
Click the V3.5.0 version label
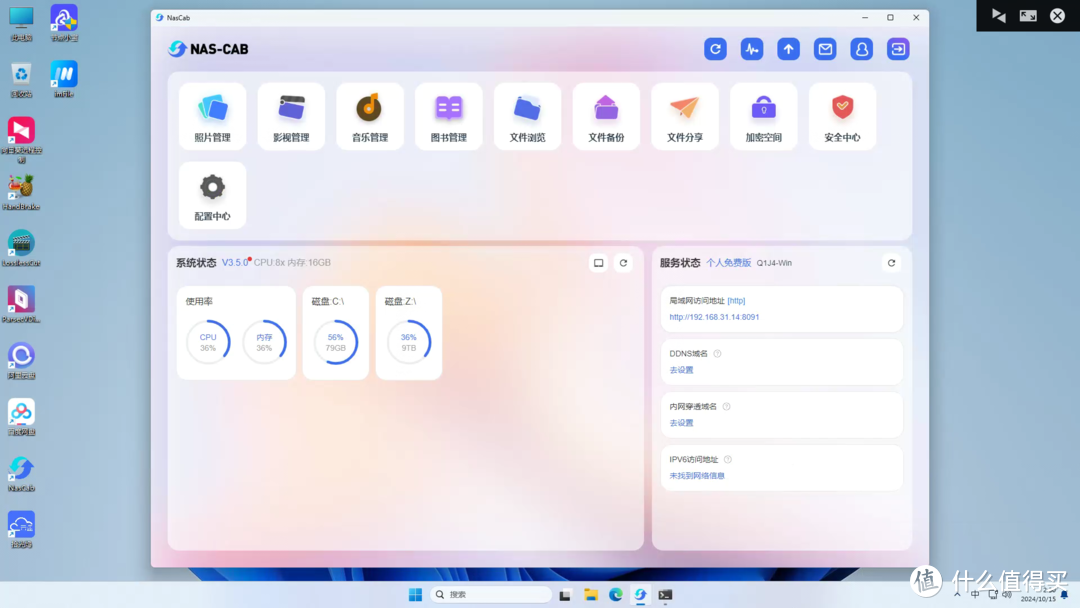[235, 262]
